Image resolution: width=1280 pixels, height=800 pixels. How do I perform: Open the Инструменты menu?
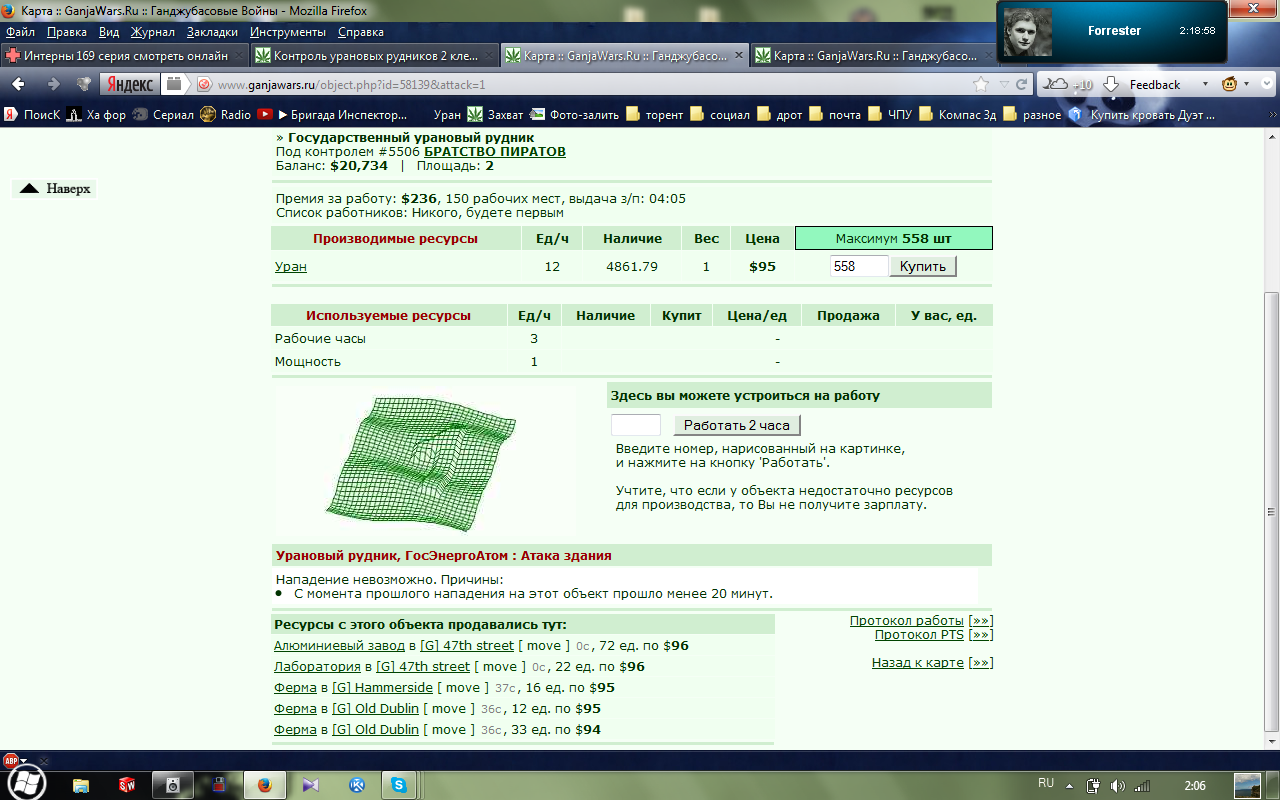pos(288,32)
